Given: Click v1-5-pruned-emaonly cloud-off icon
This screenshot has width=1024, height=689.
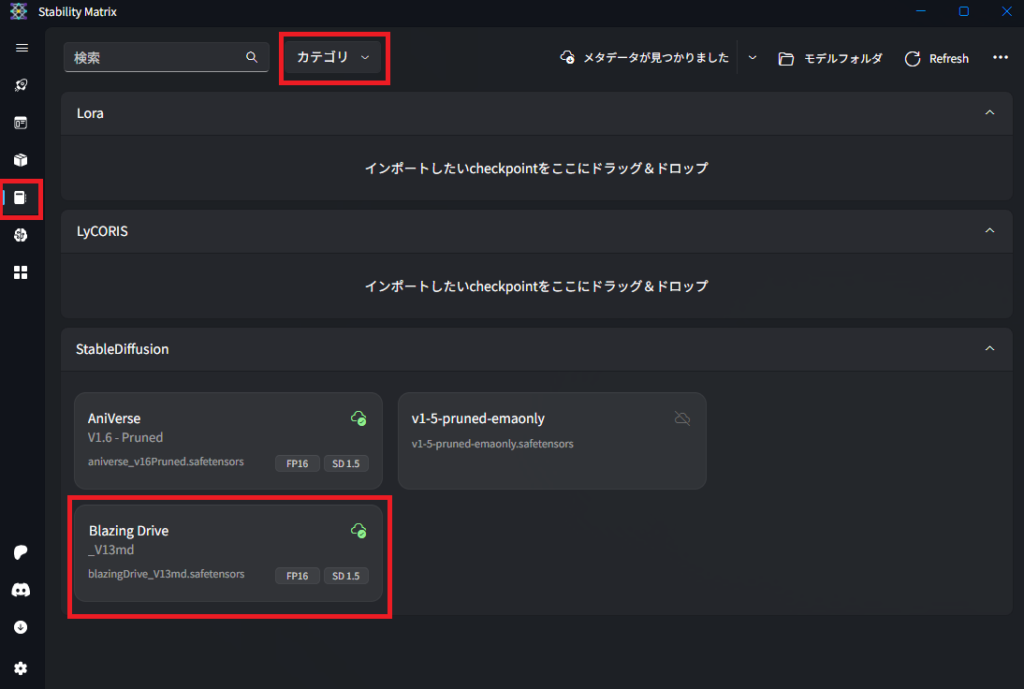Looking at the screenshot, I should [682, 418].
